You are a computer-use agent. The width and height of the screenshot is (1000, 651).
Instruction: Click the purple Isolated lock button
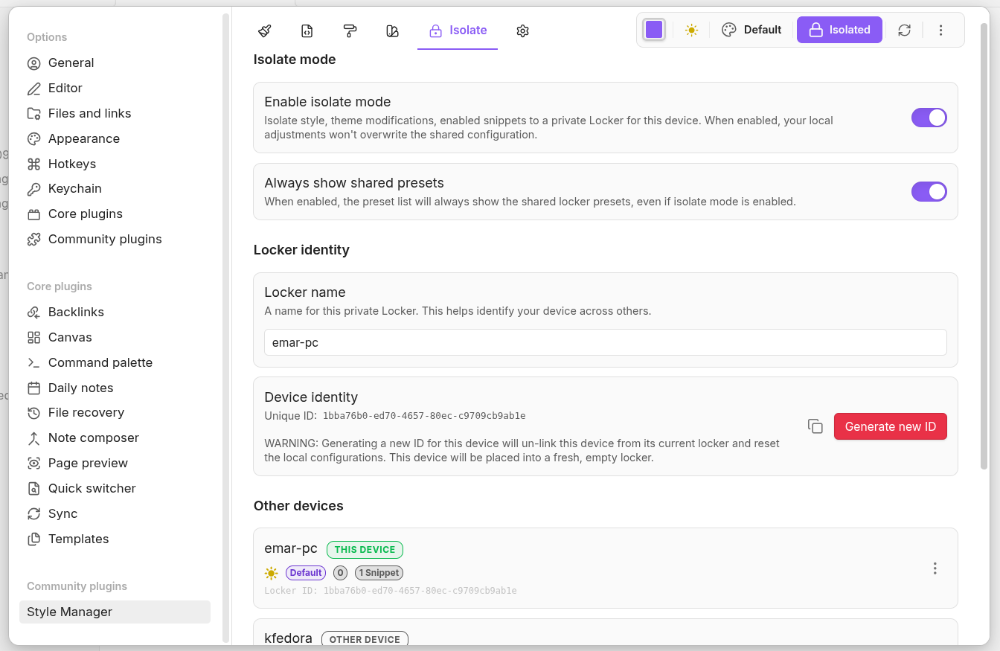[839, 30]
